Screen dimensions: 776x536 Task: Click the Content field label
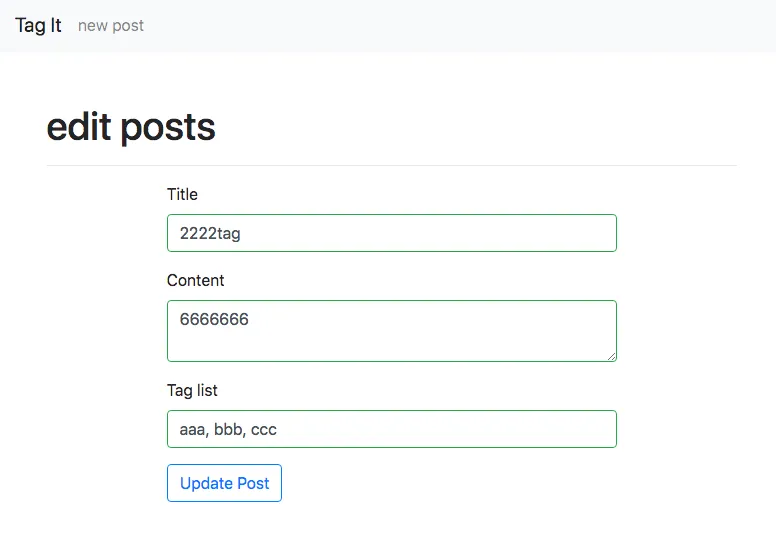coord(195,280)
